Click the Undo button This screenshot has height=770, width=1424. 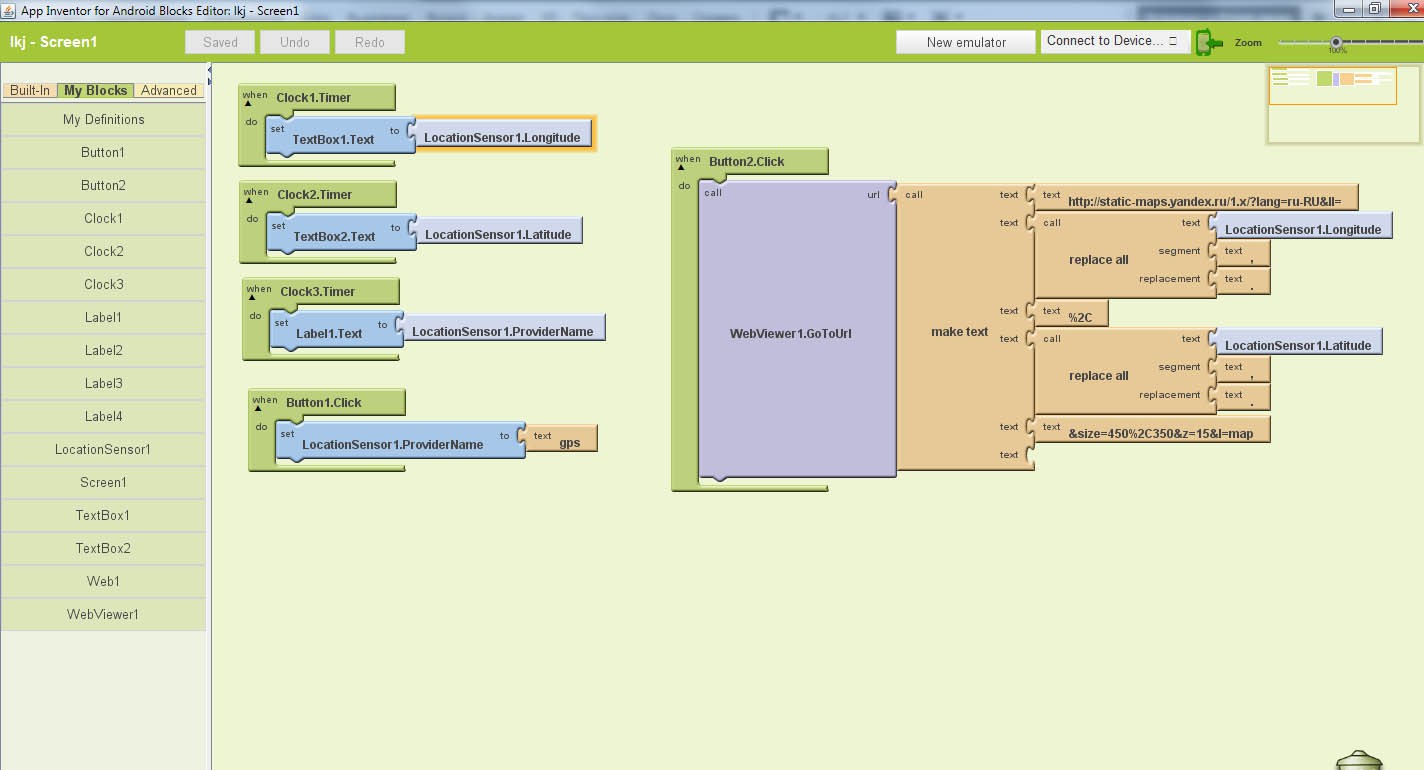point(295,42)
